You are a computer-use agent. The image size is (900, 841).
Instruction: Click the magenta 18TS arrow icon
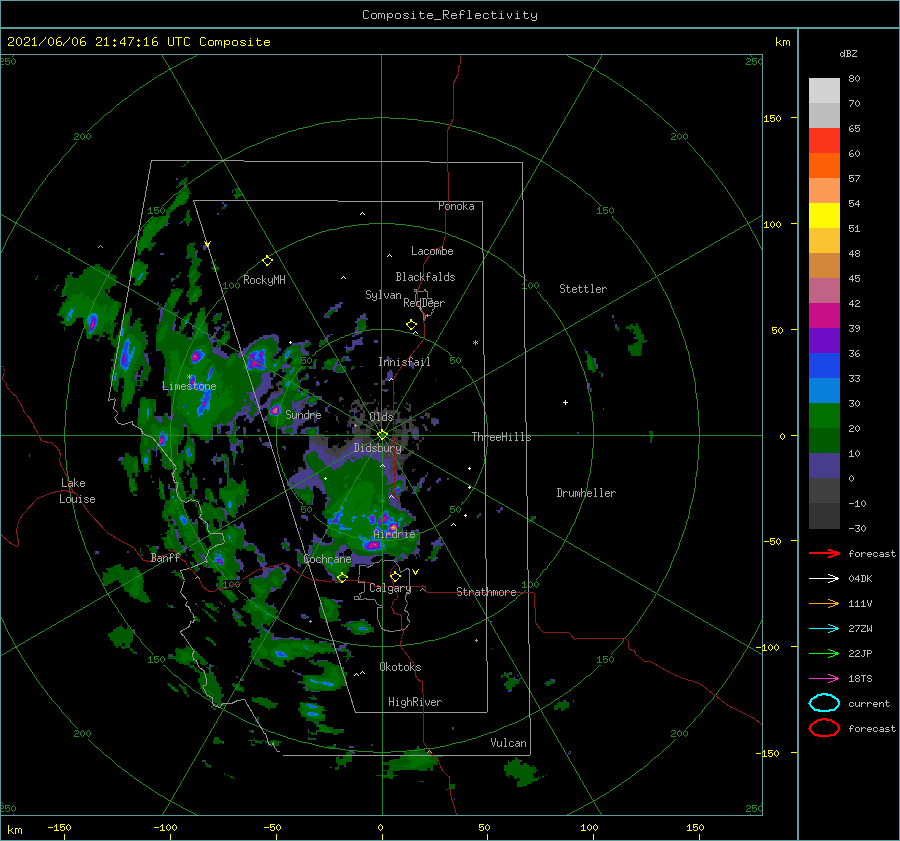click(x=824, y=679)
